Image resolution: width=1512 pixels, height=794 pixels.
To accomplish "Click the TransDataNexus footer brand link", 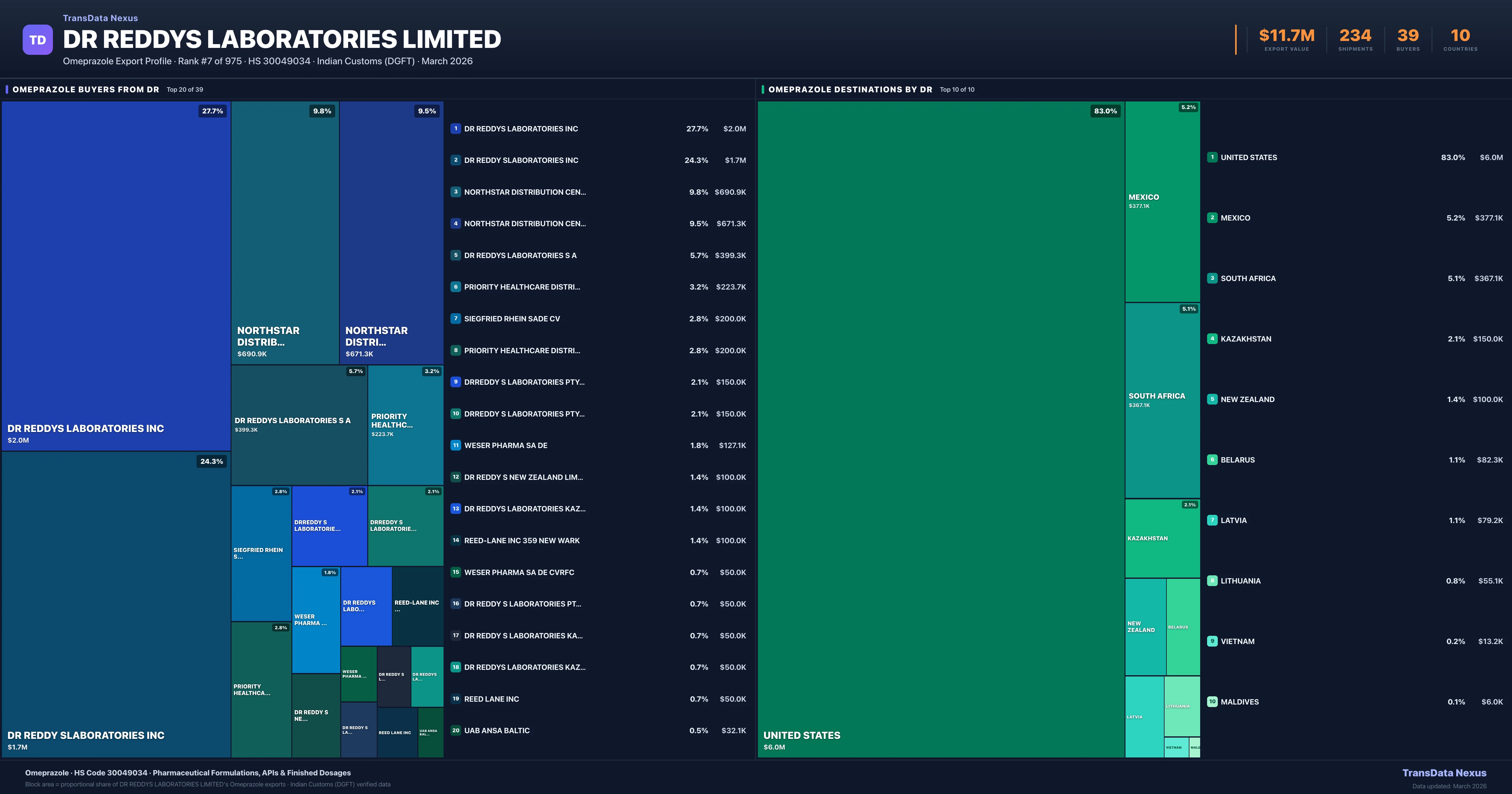I will [1444, 773].
